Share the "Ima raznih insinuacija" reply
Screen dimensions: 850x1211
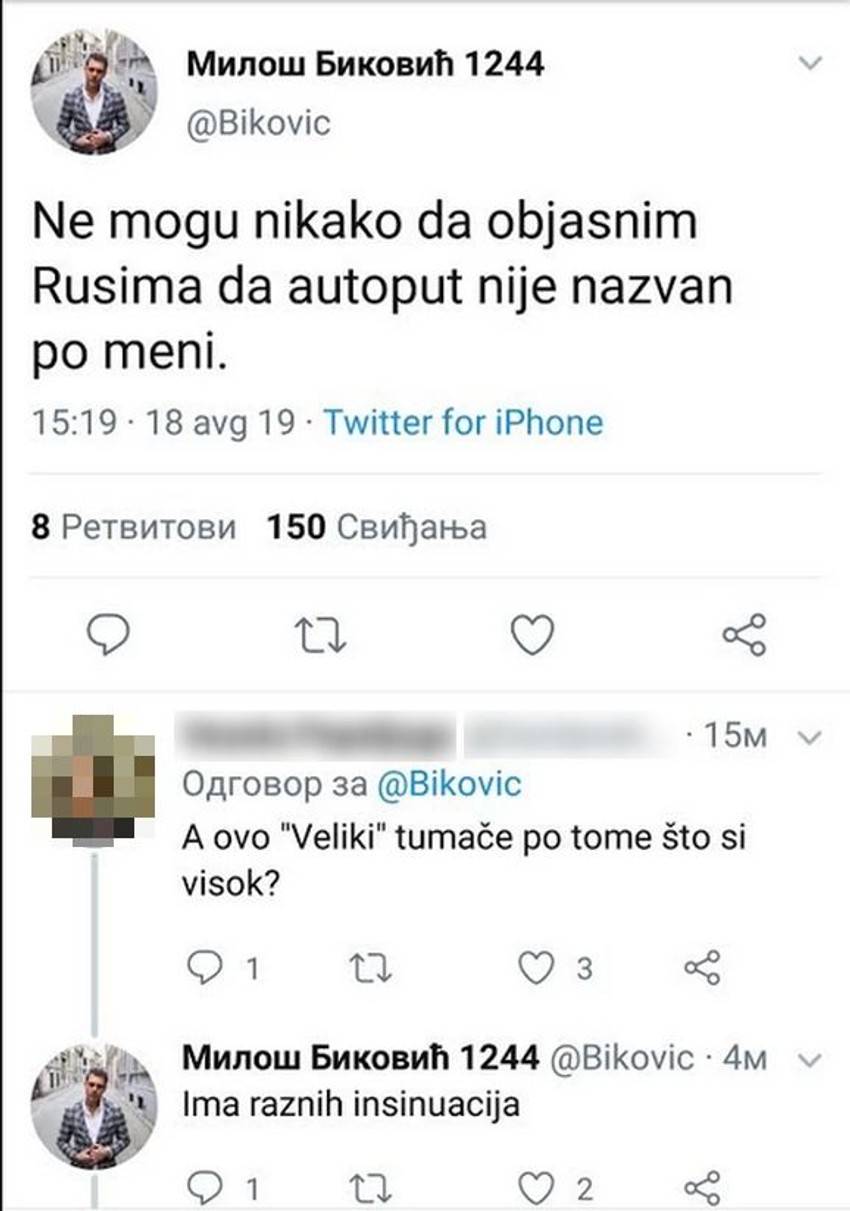(x=702, y=1187)
